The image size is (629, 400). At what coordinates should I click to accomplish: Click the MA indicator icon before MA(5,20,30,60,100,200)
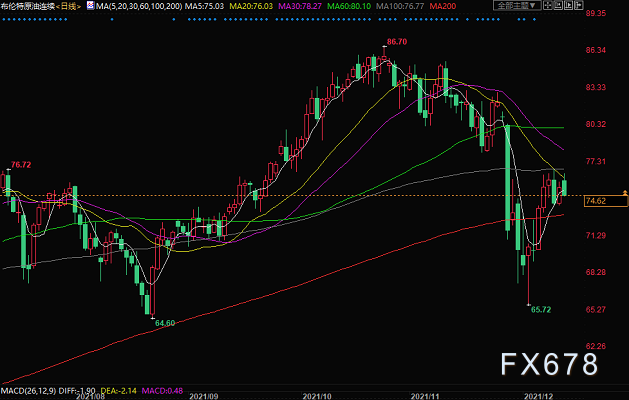[91, 5]
